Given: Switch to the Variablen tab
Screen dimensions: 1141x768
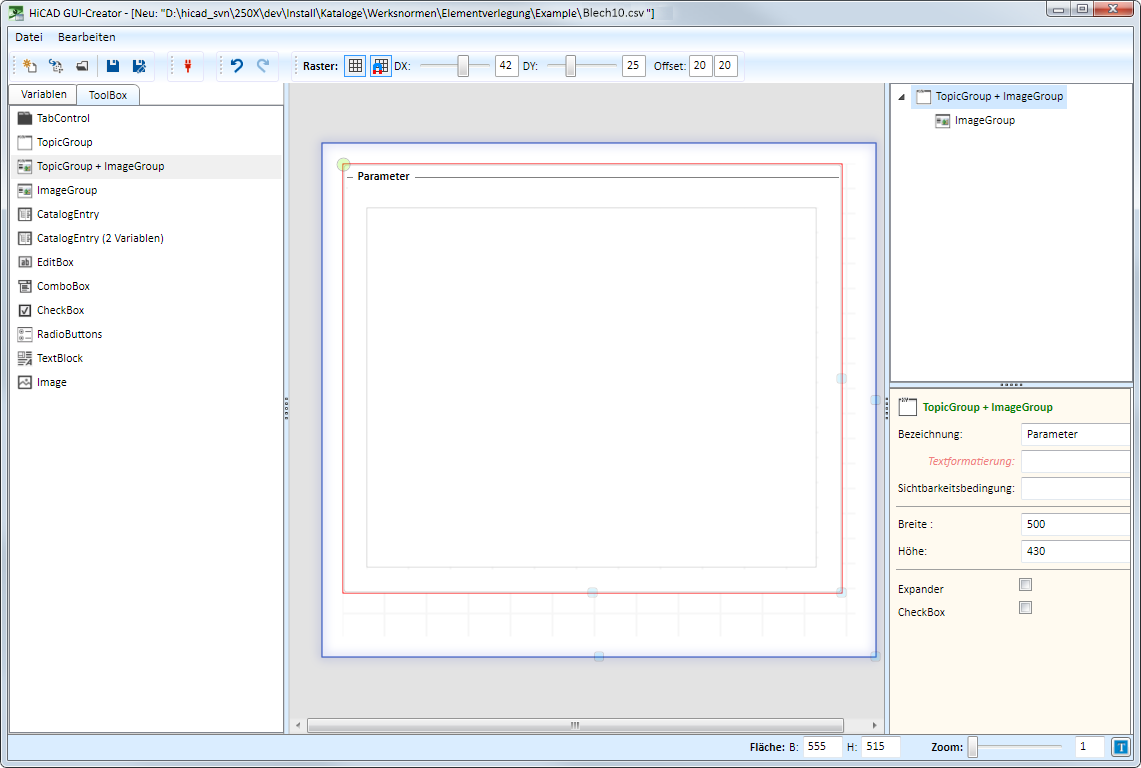Looking at the screenshot, I should [43, 94].
